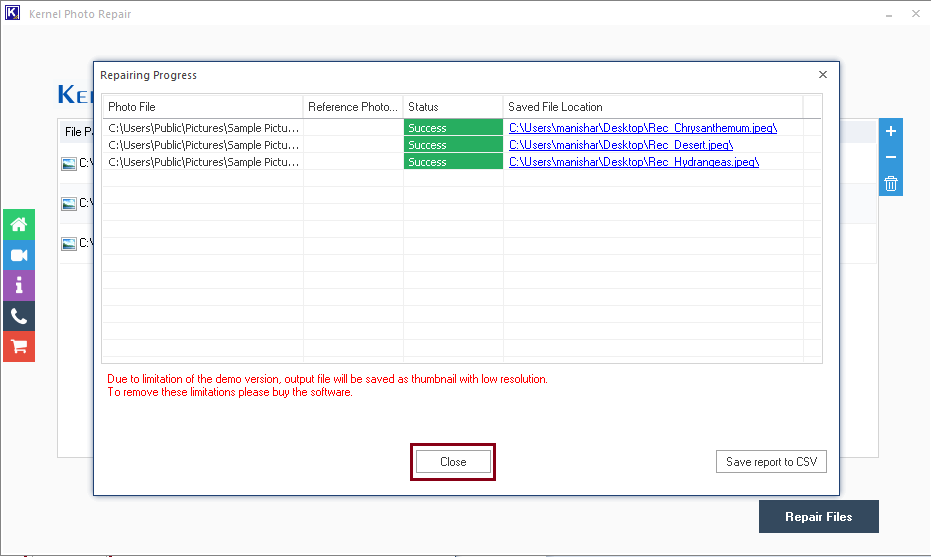Click the Saved File Location column header

[x=653, y=107]
